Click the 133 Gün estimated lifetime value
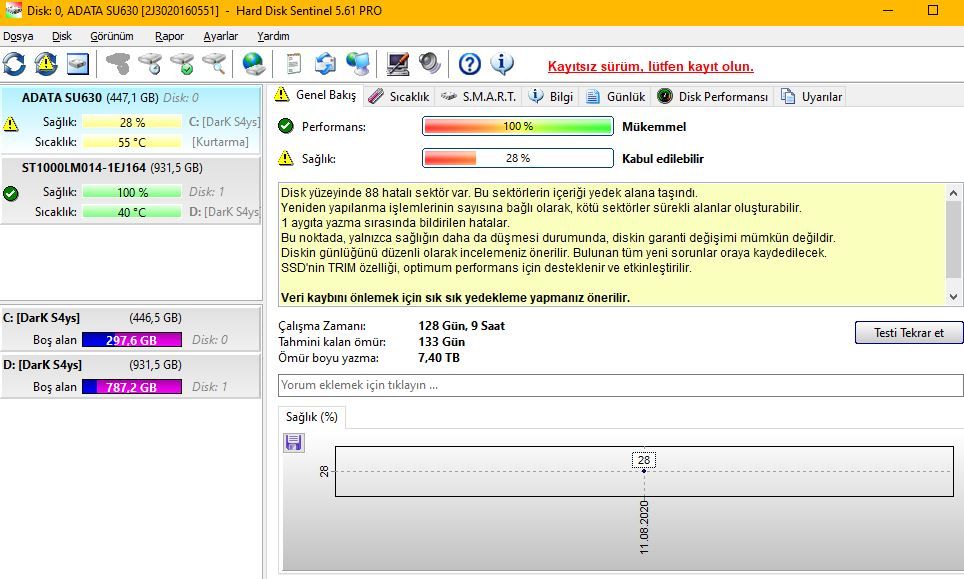 [441, 342]
